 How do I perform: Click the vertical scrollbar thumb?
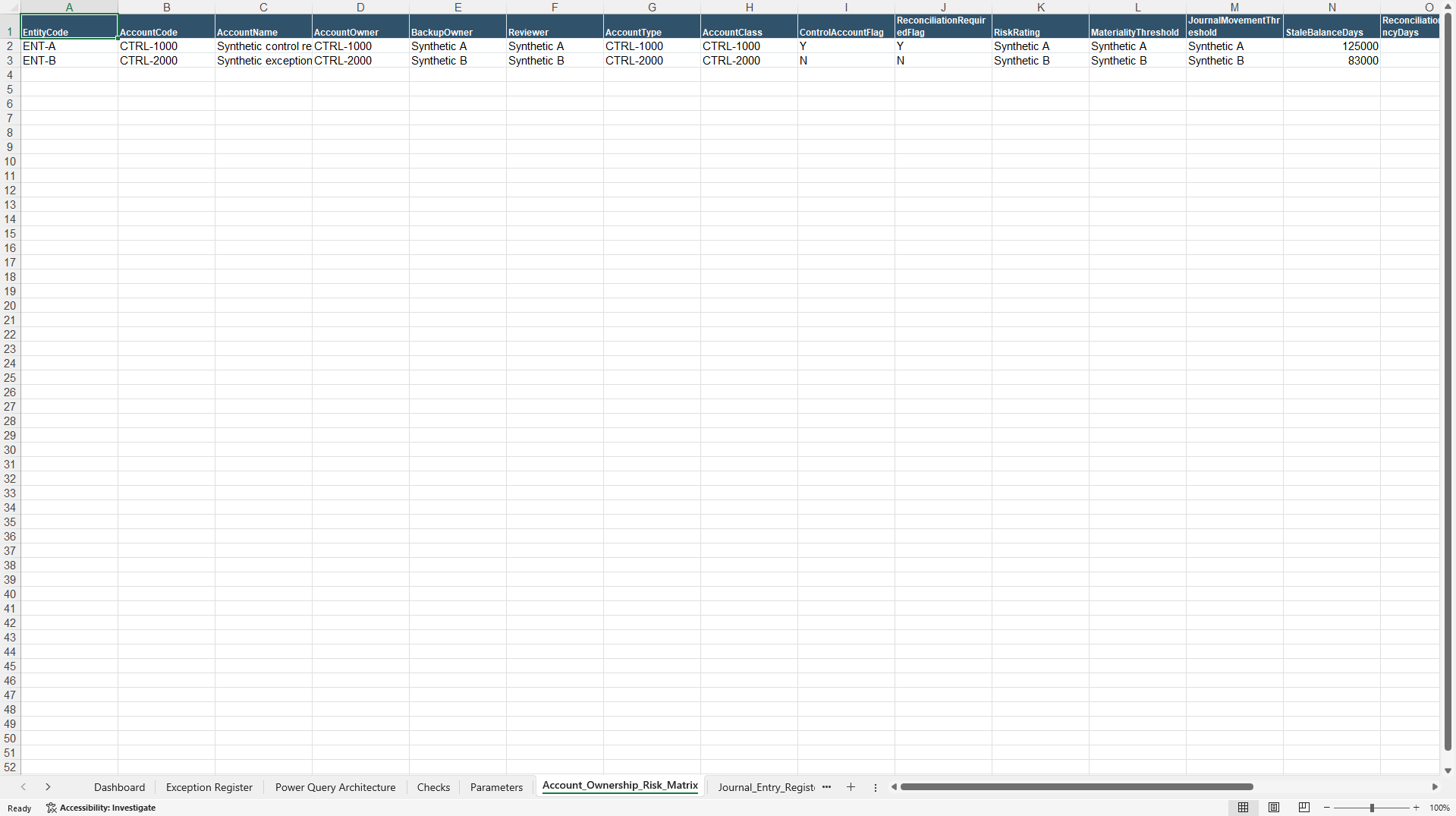coord(1448,381)
